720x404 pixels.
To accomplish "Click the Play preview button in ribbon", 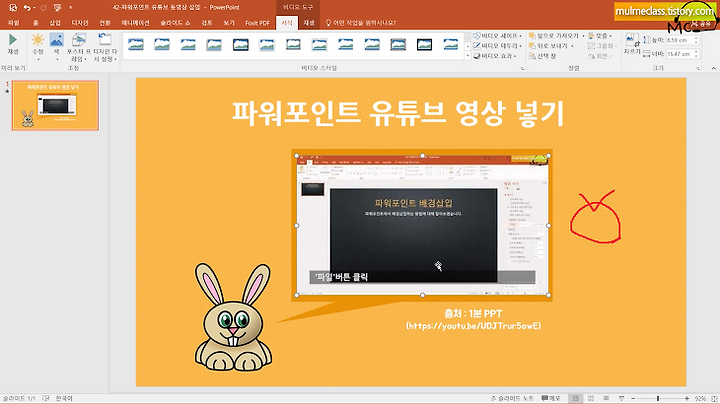I will click(13, 44).
